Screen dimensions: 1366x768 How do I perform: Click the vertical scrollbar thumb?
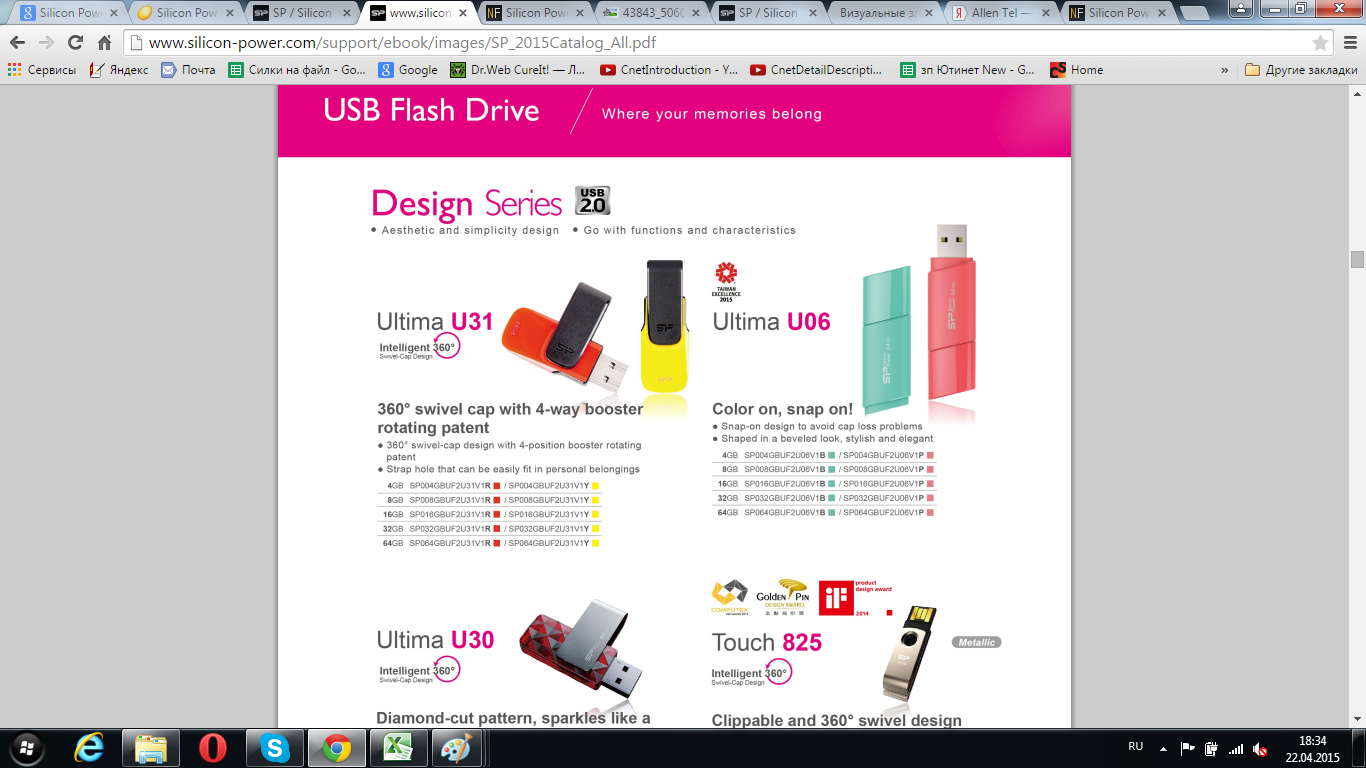[x=1357, y=260]
